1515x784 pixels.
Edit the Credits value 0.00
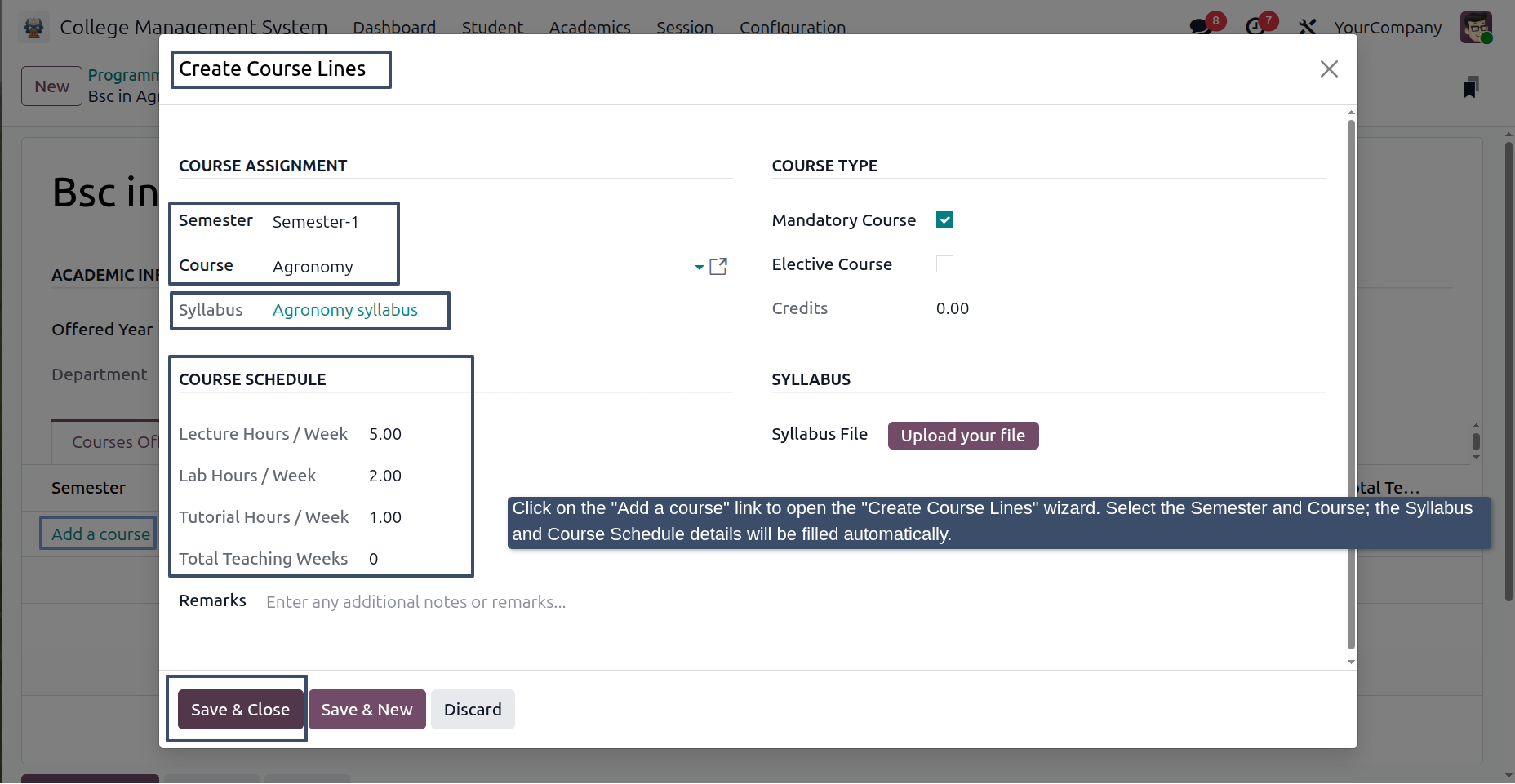point(953,308)
